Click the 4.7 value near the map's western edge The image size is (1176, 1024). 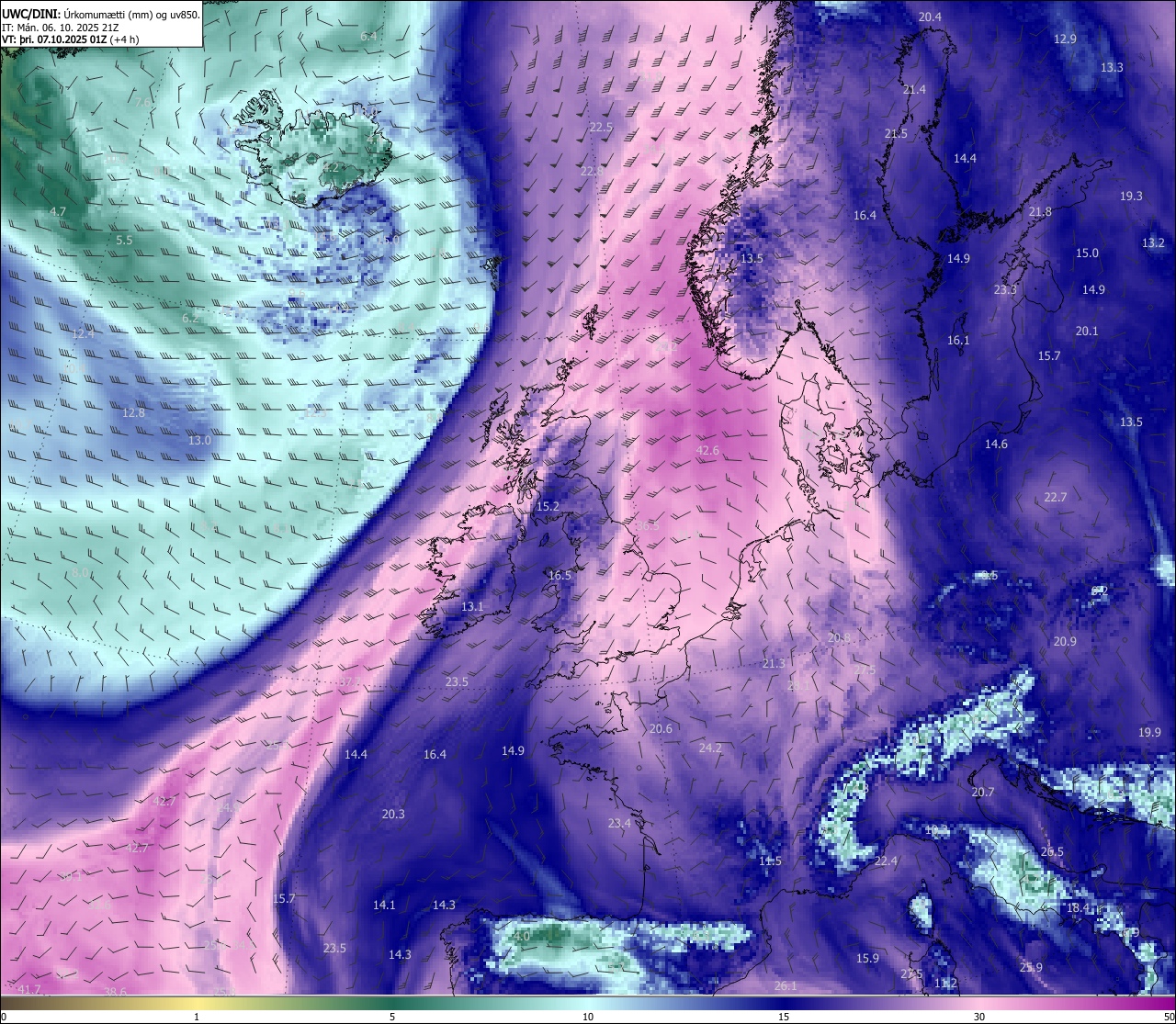point(58,211)
